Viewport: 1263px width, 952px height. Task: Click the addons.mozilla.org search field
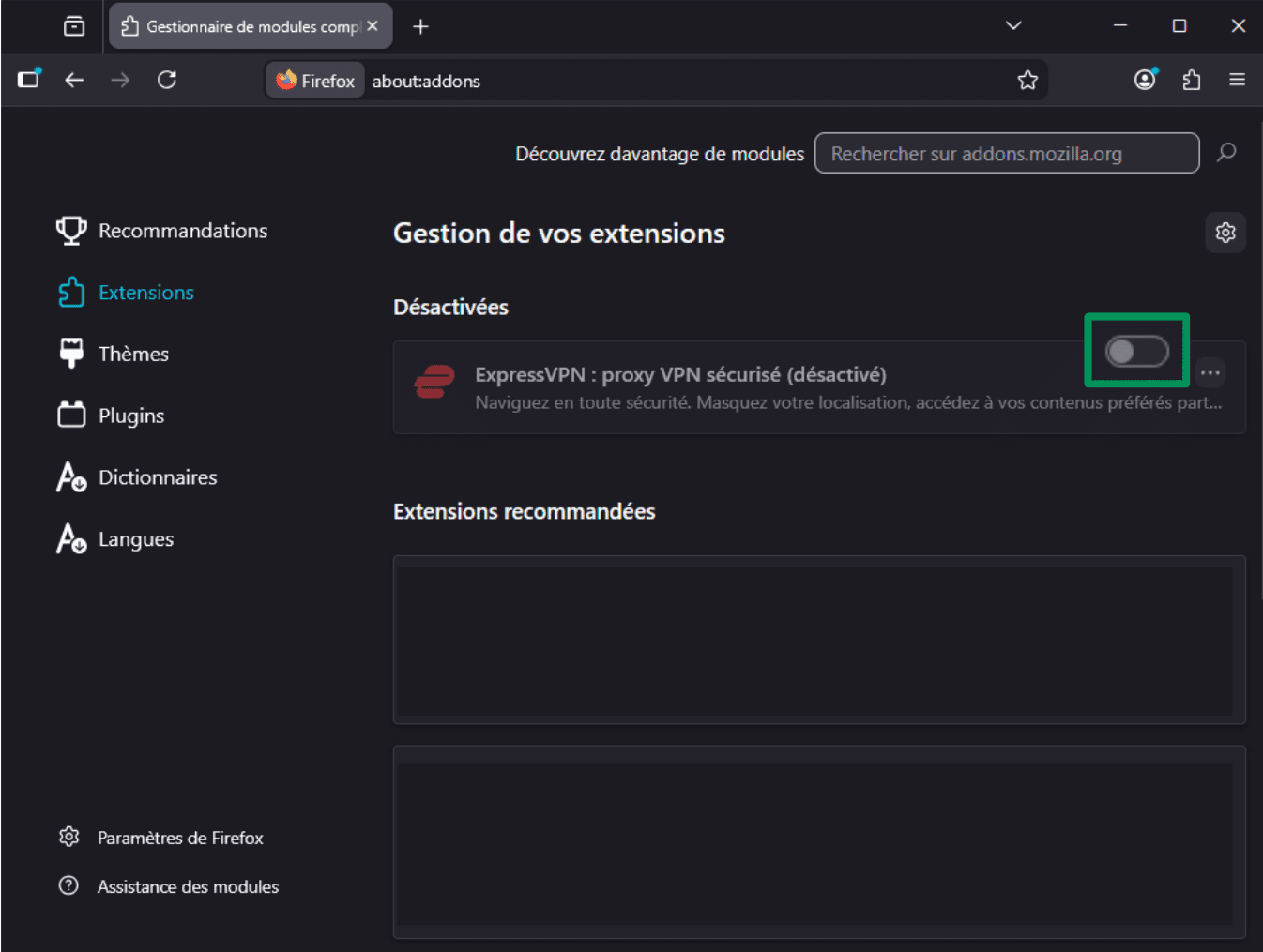pos(1006,153)
